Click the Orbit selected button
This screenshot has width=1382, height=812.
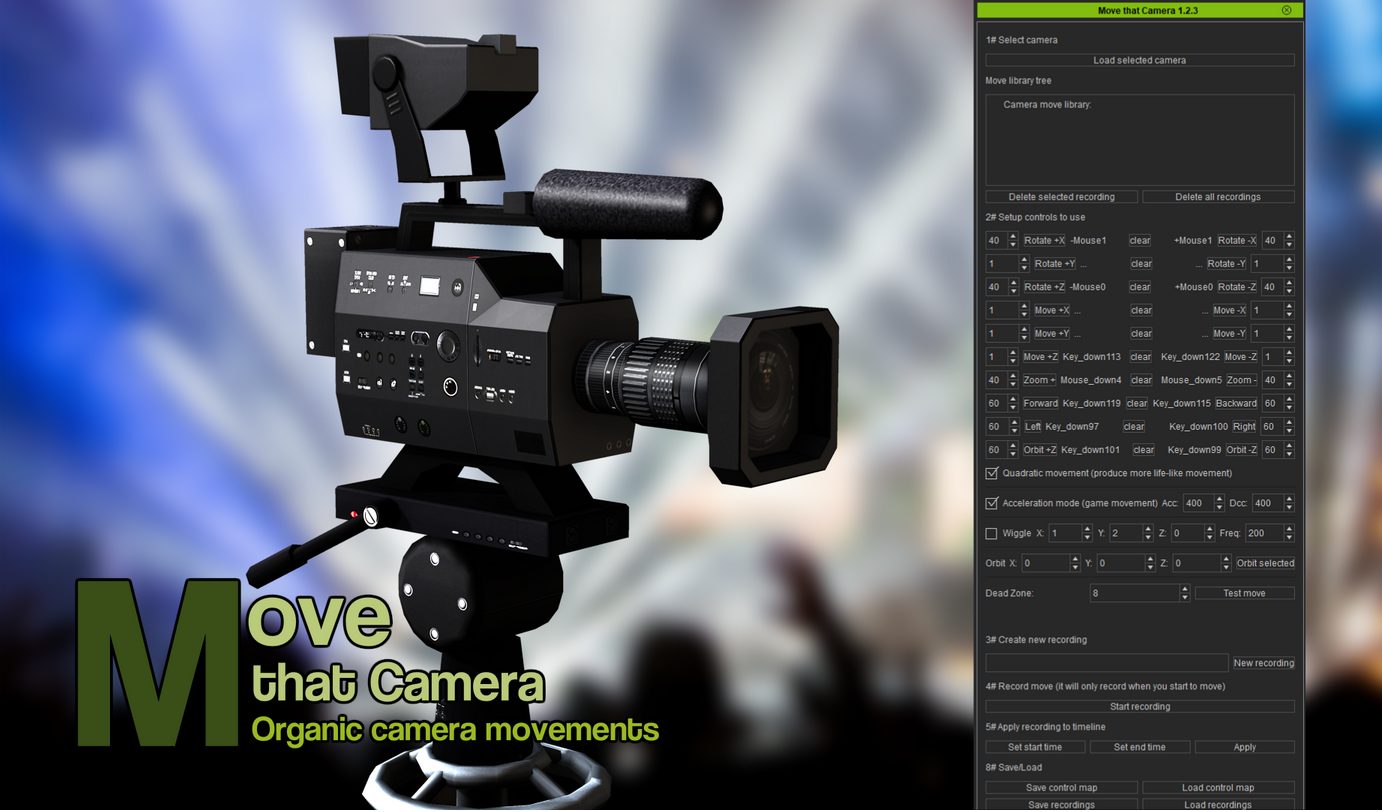click(1264, 563)
